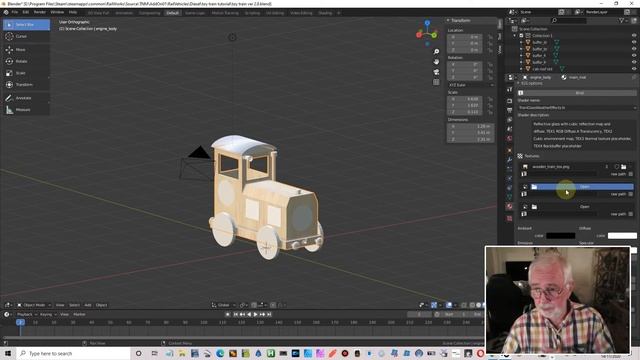640x360 pixels.
Task: Open the viewport Add menu
Action: click(x=88, y=305)
